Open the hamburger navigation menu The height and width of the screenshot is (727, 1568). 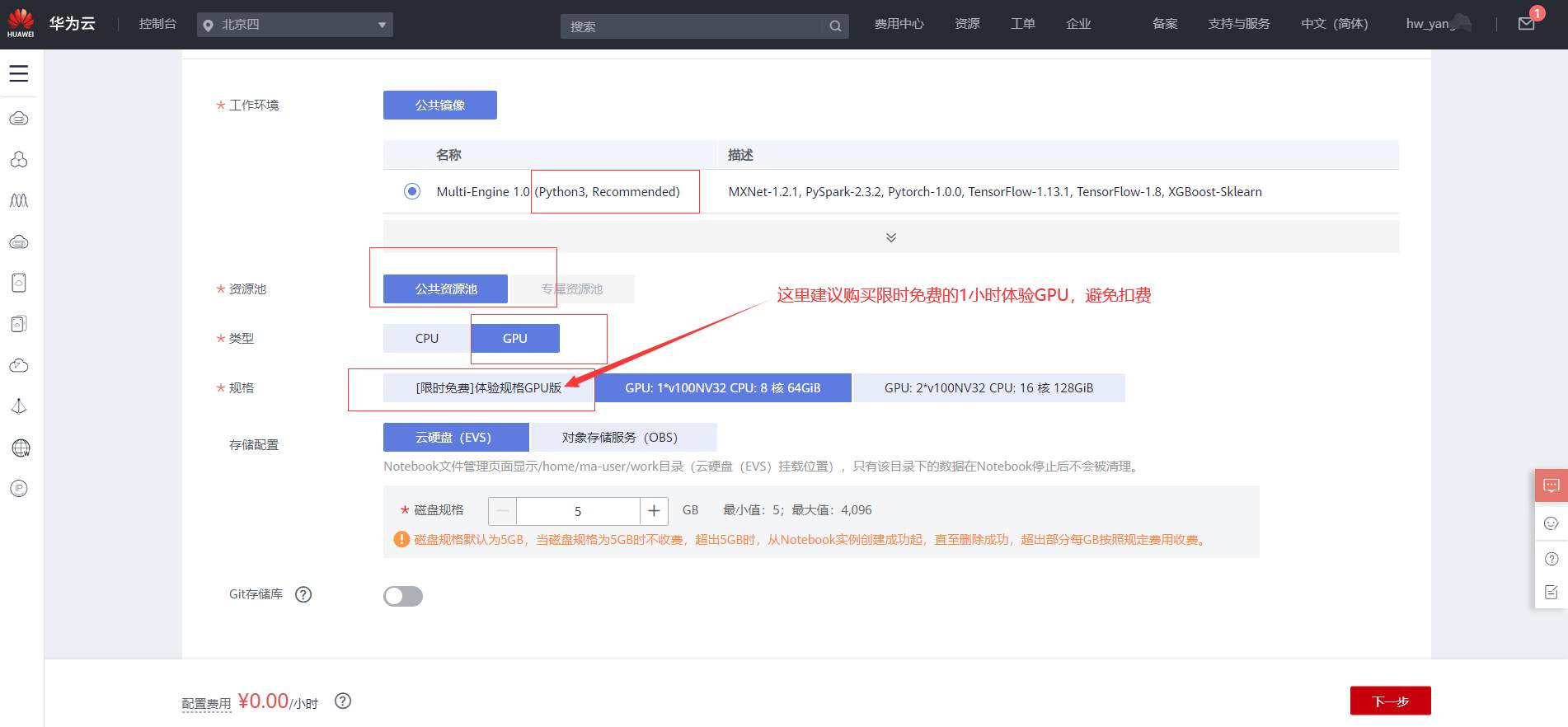coord(19,73)
